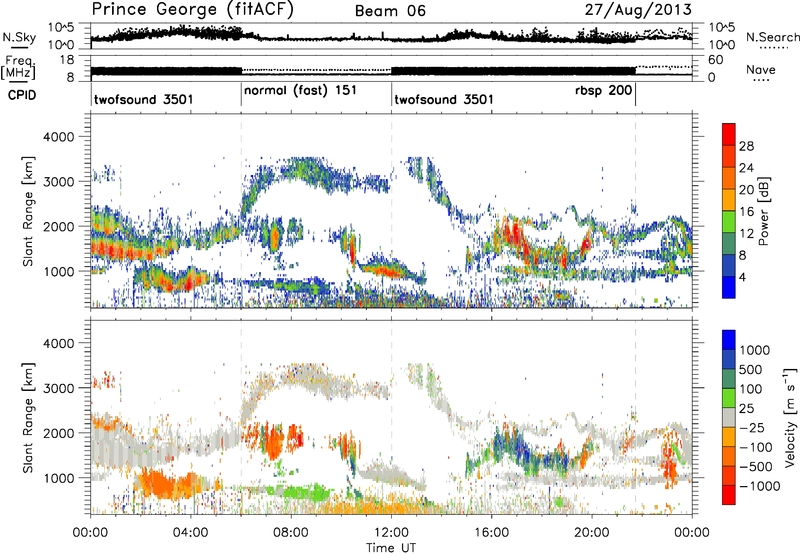Click the 'Nave' legend label

pos(760,69)
